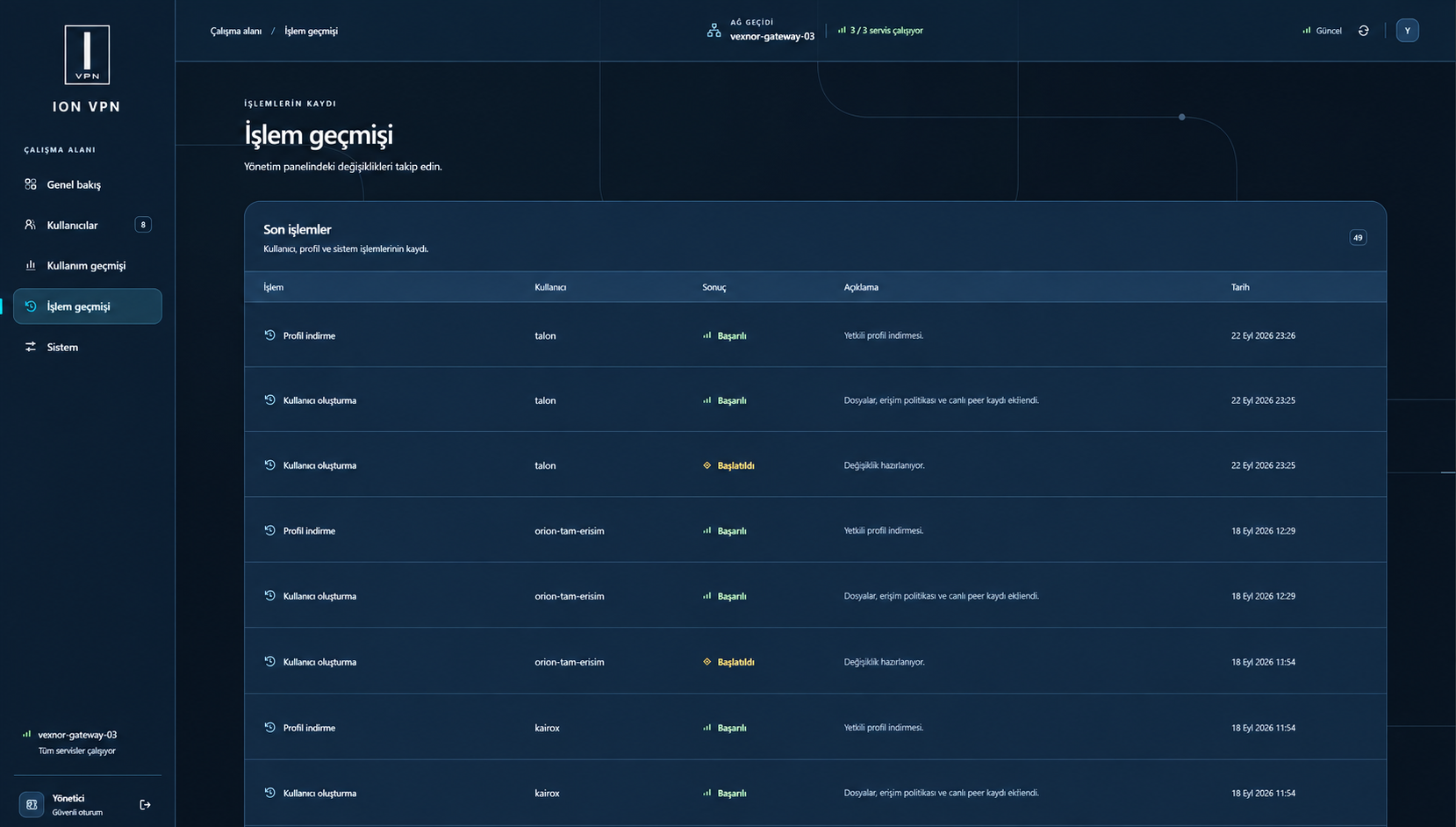
Task: Click the Yönetici avatar icon
Action: point(32,804)
